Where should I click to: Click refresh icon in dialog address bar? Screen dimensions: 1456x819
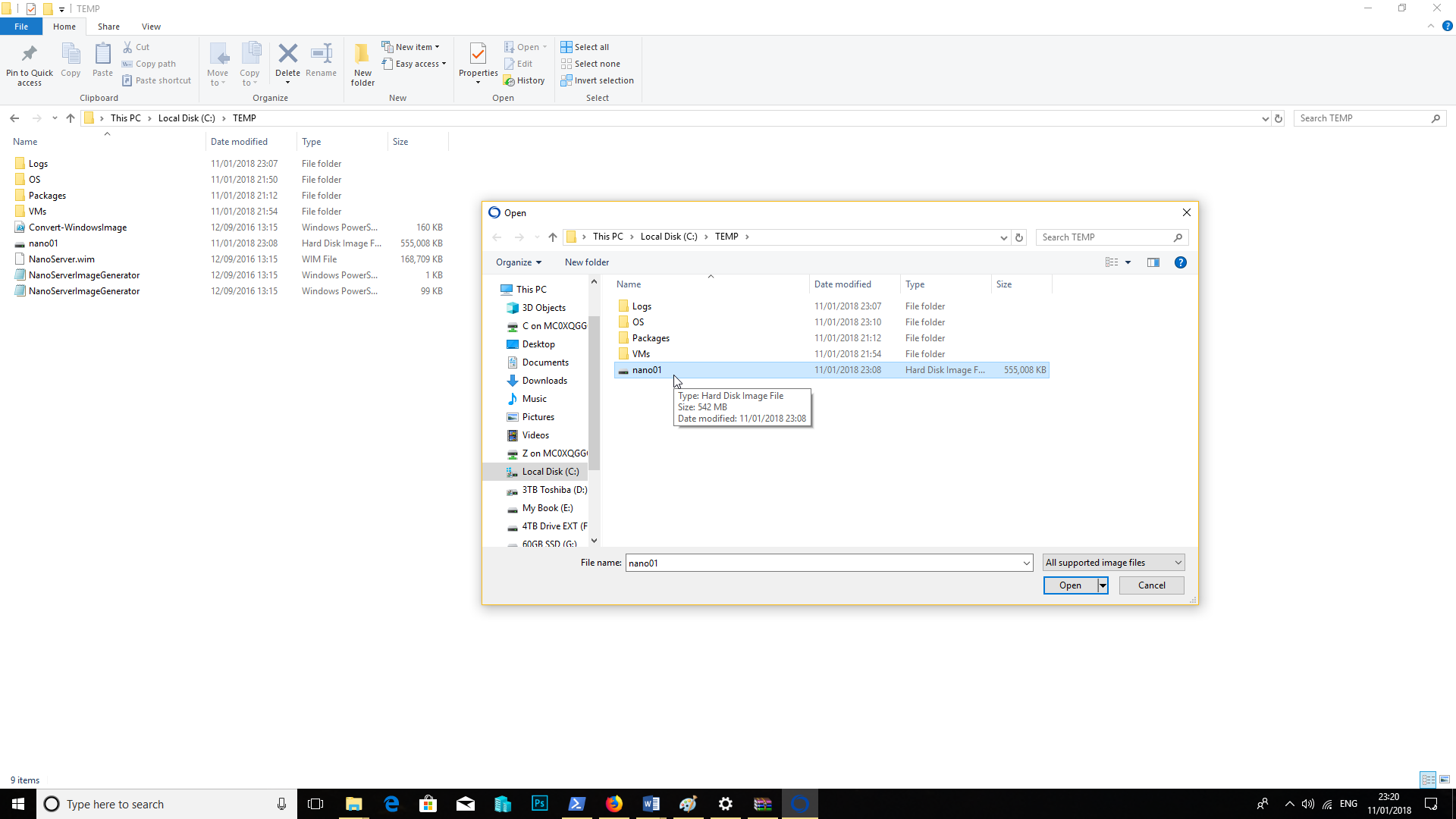click(1019, 237)
